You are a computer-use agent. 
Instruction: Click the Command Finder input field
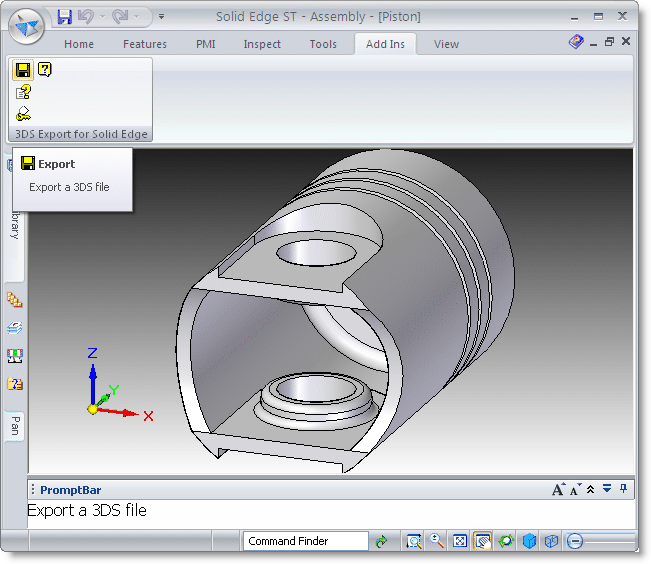point(306,541)
